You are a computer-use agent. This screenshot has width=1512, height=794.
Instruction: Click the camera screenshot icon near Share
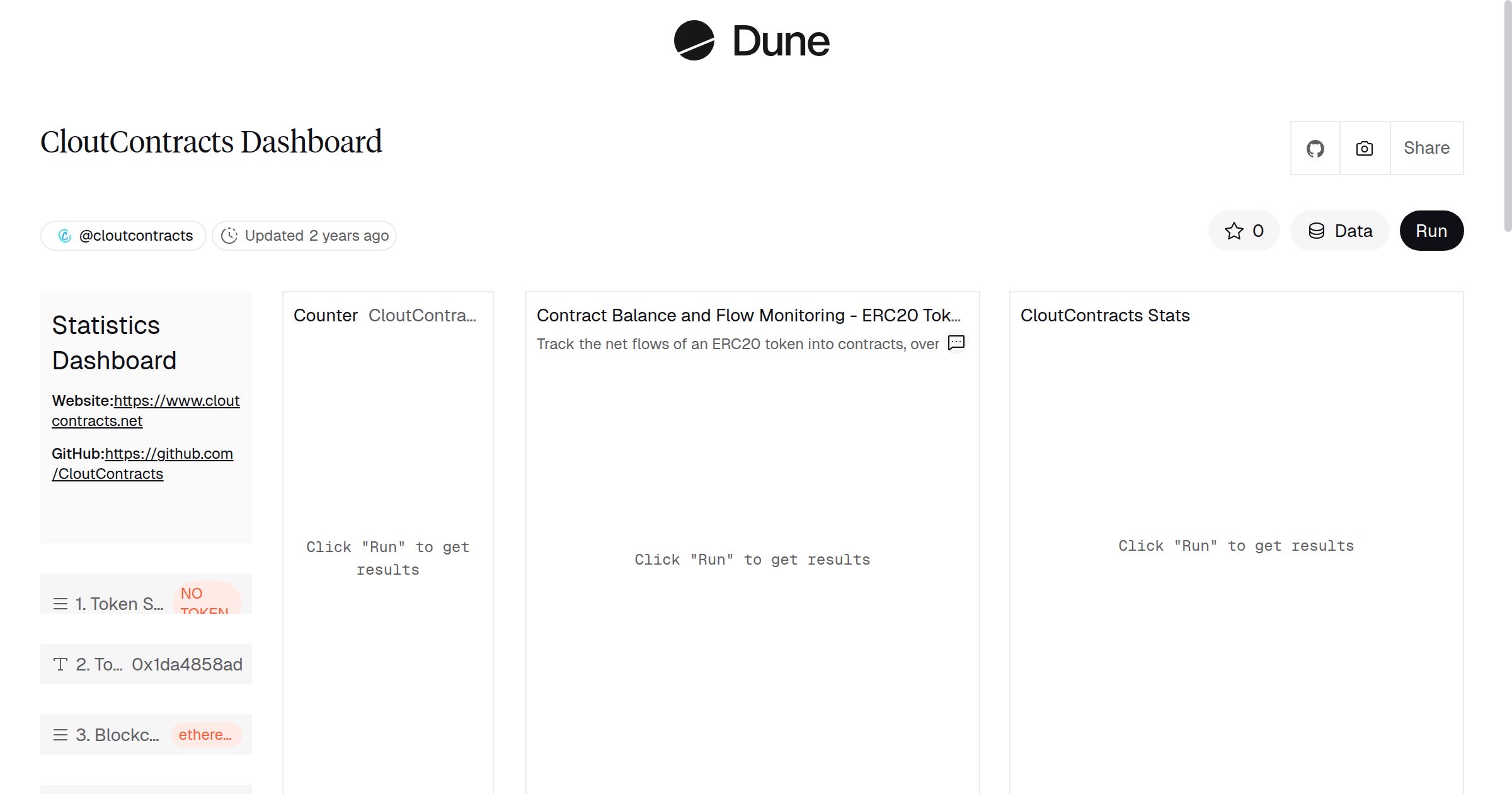tap(1363, 147)
